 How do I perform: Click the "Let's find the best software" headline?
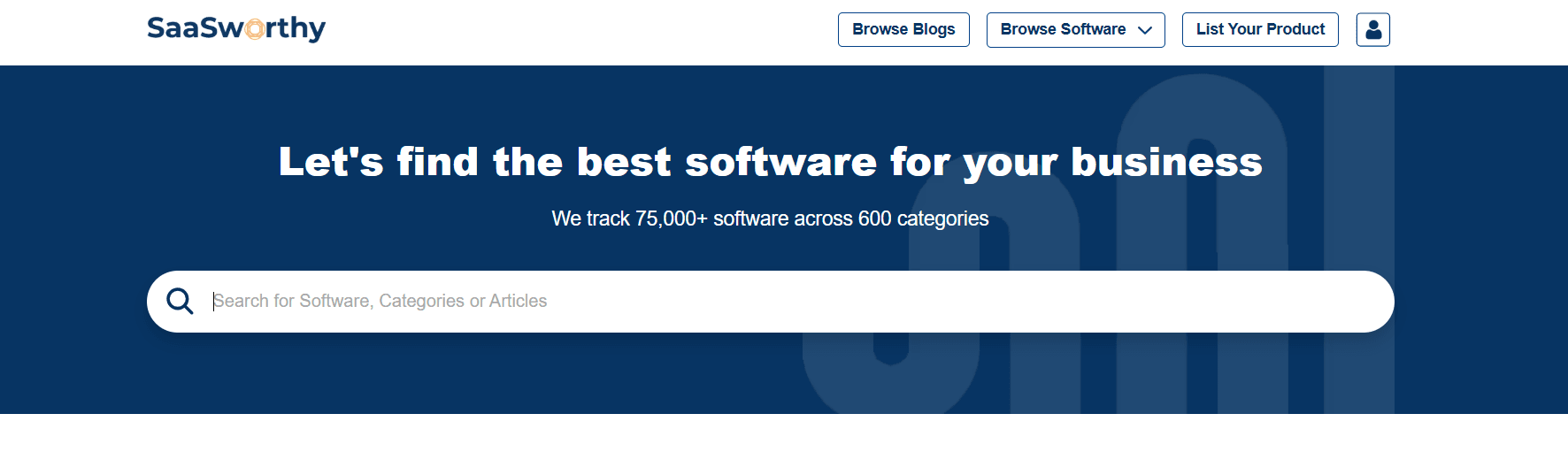[769, 162]
